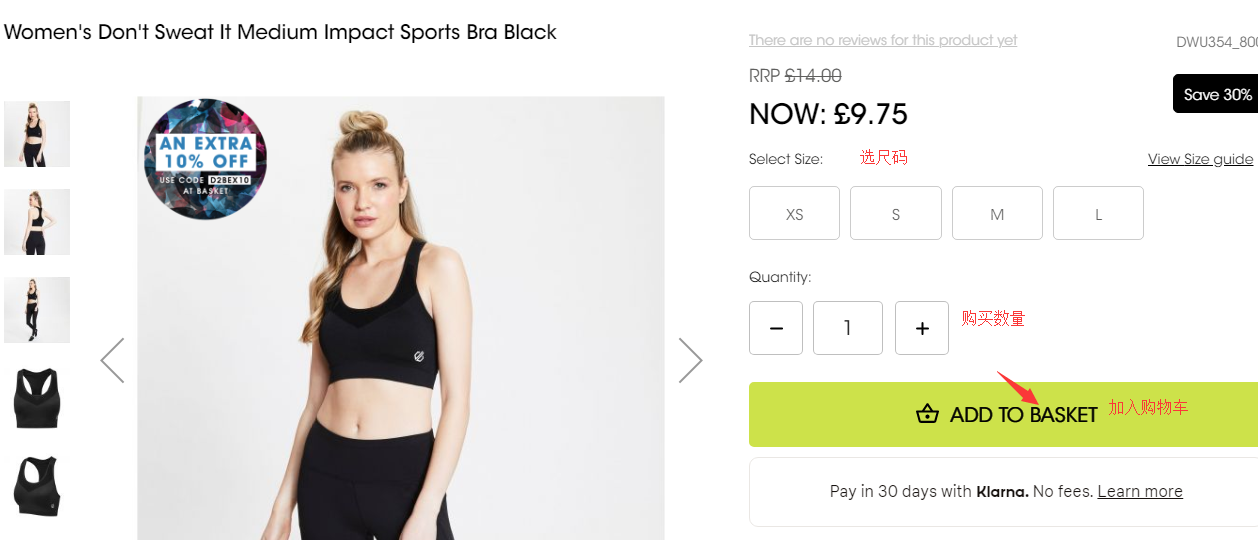Click the quantity input field
Image resolution: width=1258 pixels, height=540 pixels.
tap(848, 328)
